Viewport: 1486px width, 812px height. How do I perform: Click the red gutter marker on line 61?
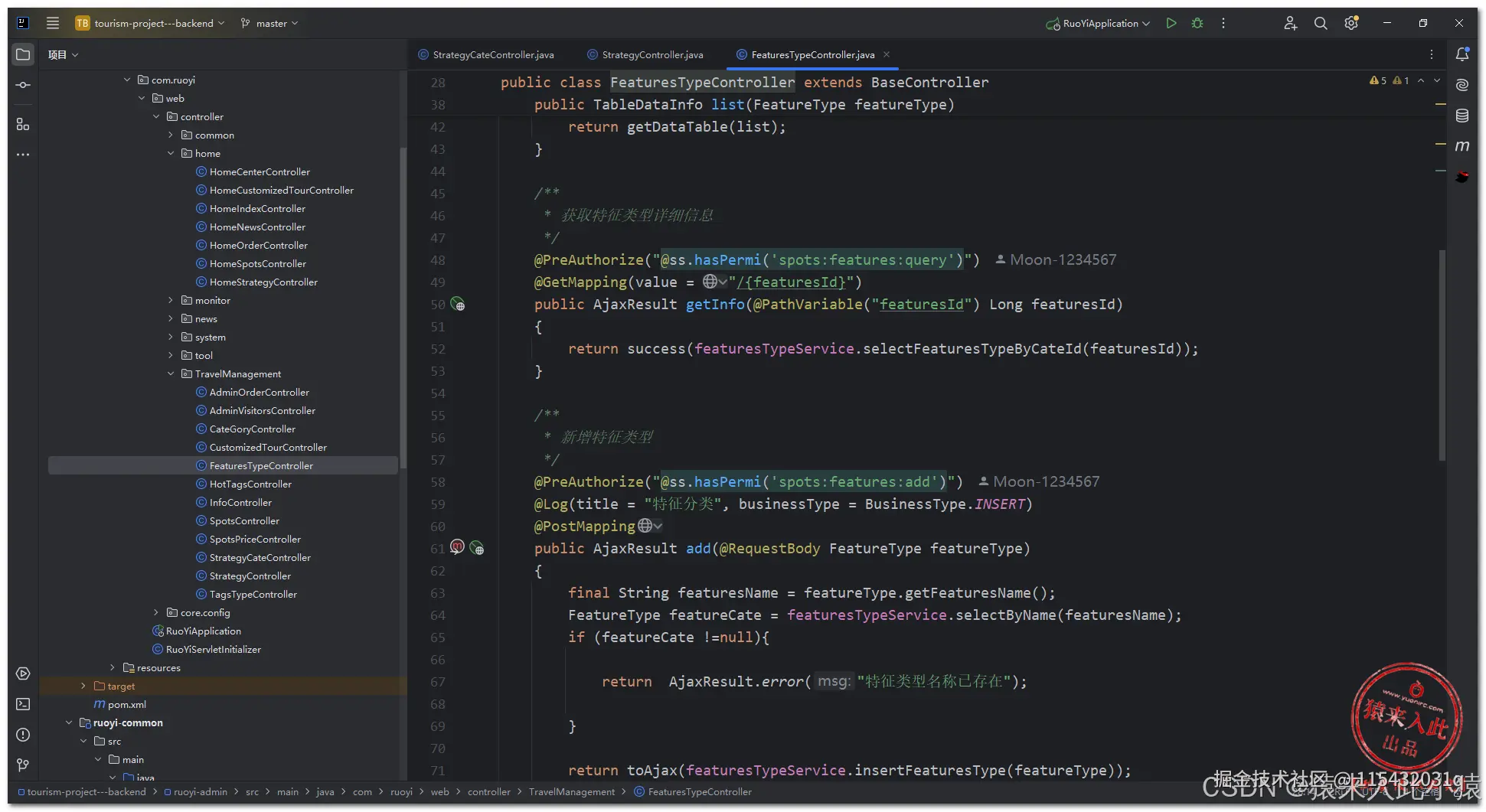click(x=457, y=547)
